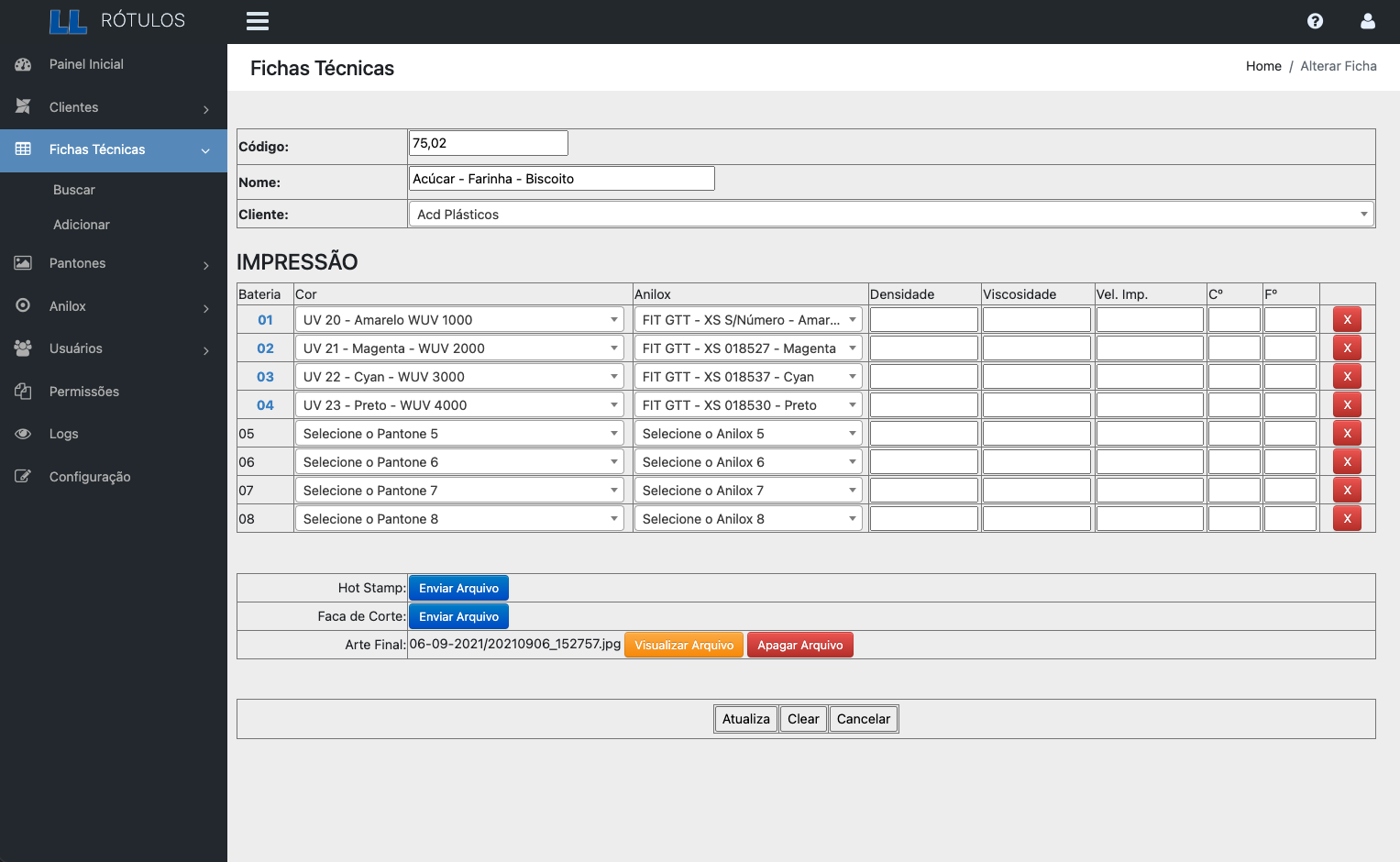
Task: Open the help question mark icon
Action: [1315, 21]
